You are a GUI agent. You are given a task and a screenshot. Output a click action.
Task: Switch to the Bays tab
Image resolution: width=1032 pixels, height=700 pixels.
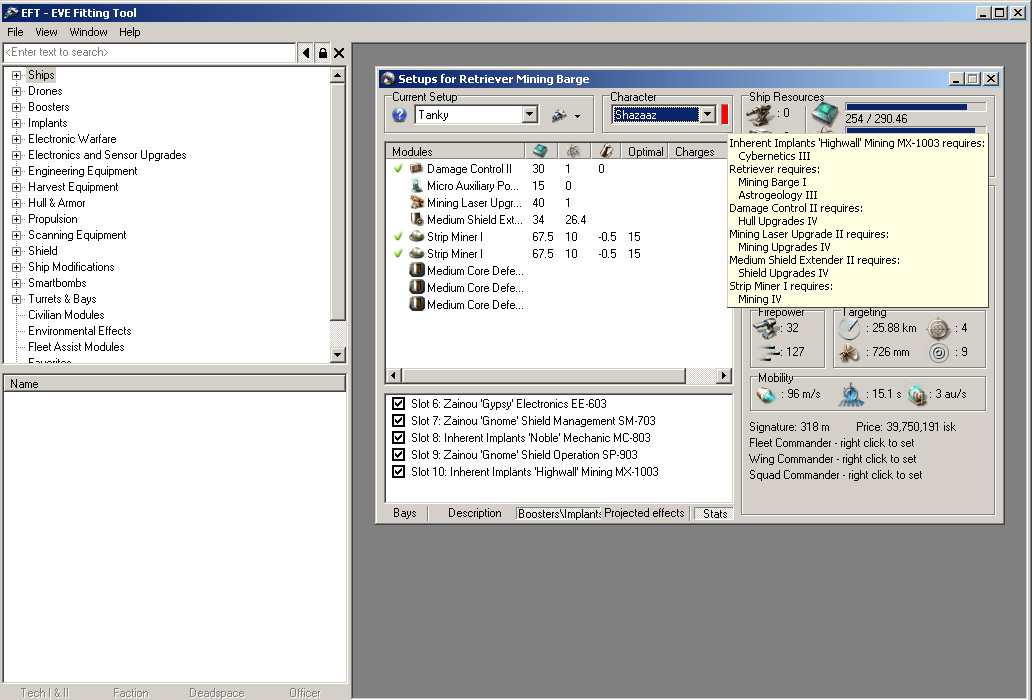click(x=405, y=513)
